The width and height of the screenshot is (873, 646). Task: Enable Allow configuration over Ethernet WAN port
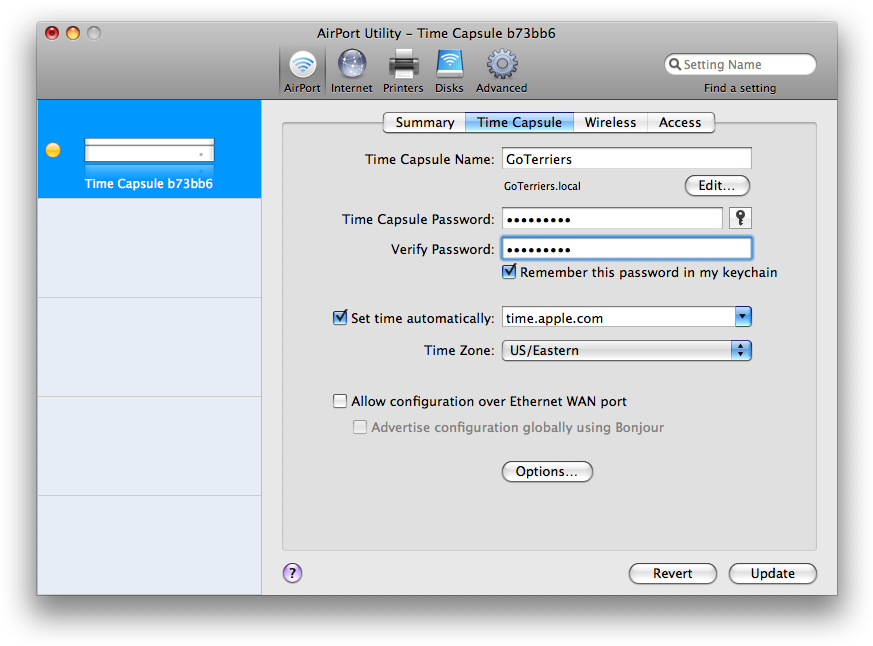340,401
